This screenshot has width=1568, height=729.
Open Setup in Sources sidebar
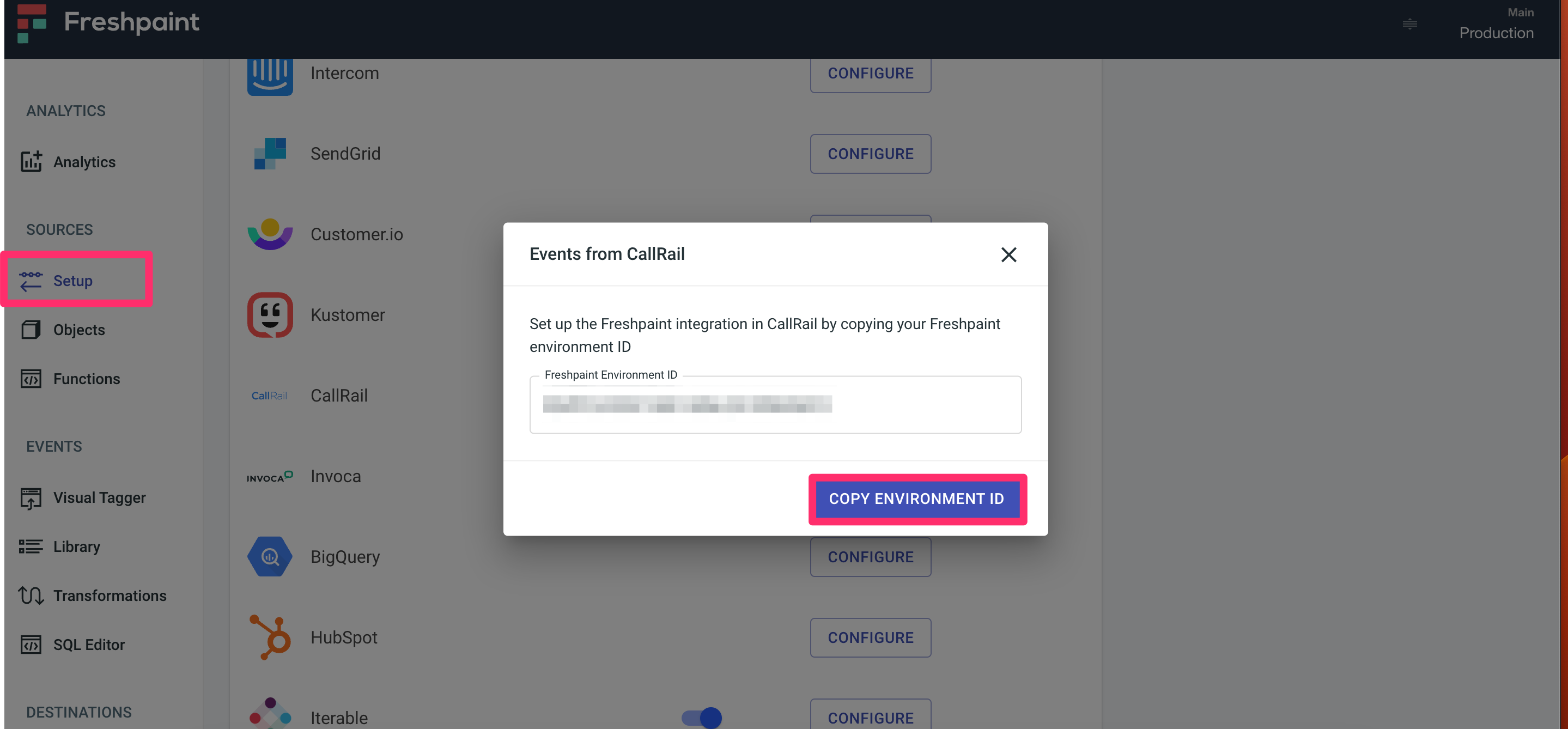tap(73, 281)
